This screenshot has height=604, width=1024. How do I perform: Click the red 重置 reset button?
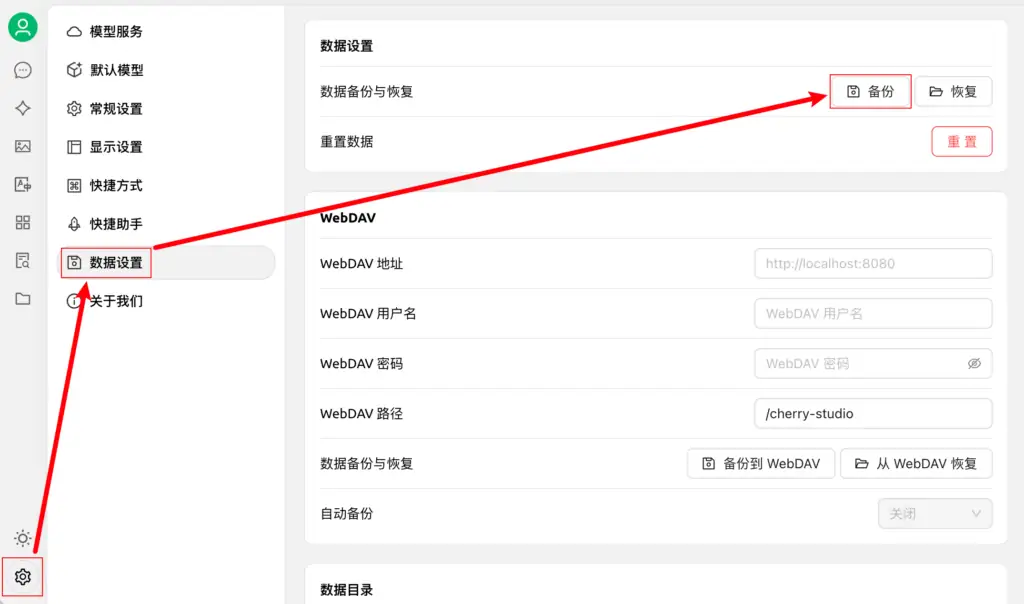(961, 141)
